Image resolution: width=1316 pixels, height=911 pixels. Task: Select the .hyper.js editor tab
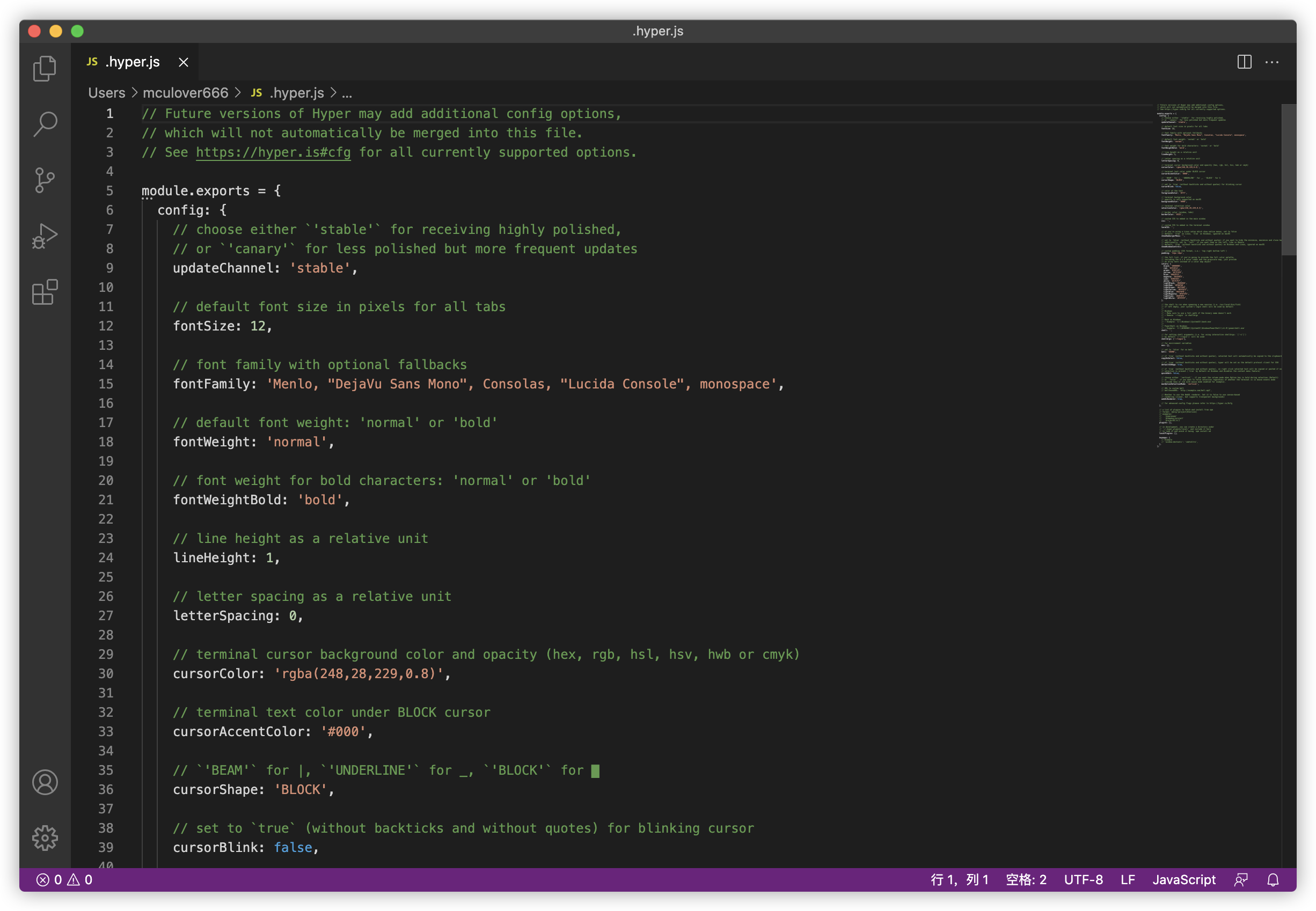tap(135, 62)
